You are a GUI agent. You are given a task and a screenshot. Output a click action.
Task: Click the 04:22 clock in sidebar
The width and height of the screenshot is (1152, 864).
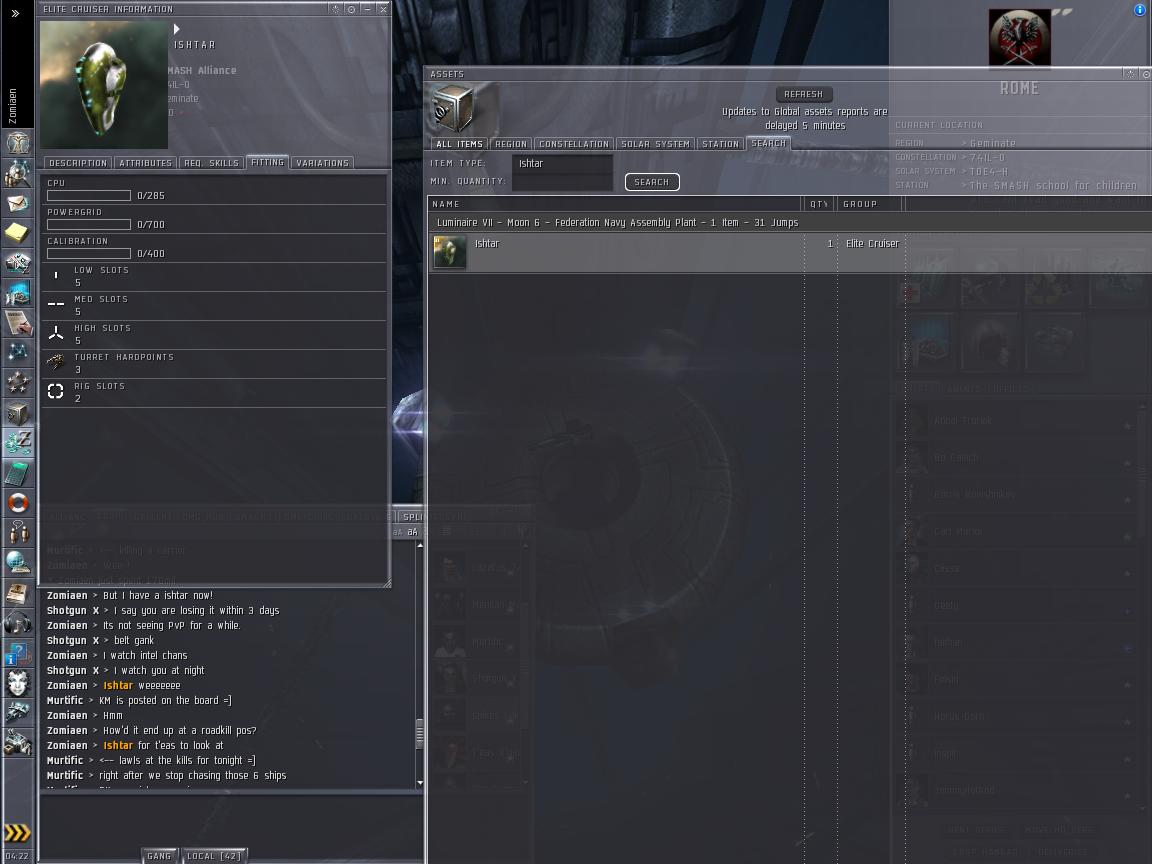click(16, 856)
